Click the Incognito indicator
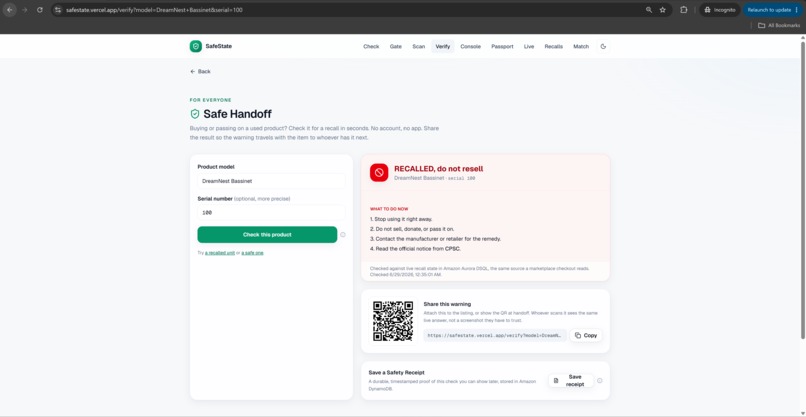This screenshot has width=806, height=417. (x=720, y=10)
